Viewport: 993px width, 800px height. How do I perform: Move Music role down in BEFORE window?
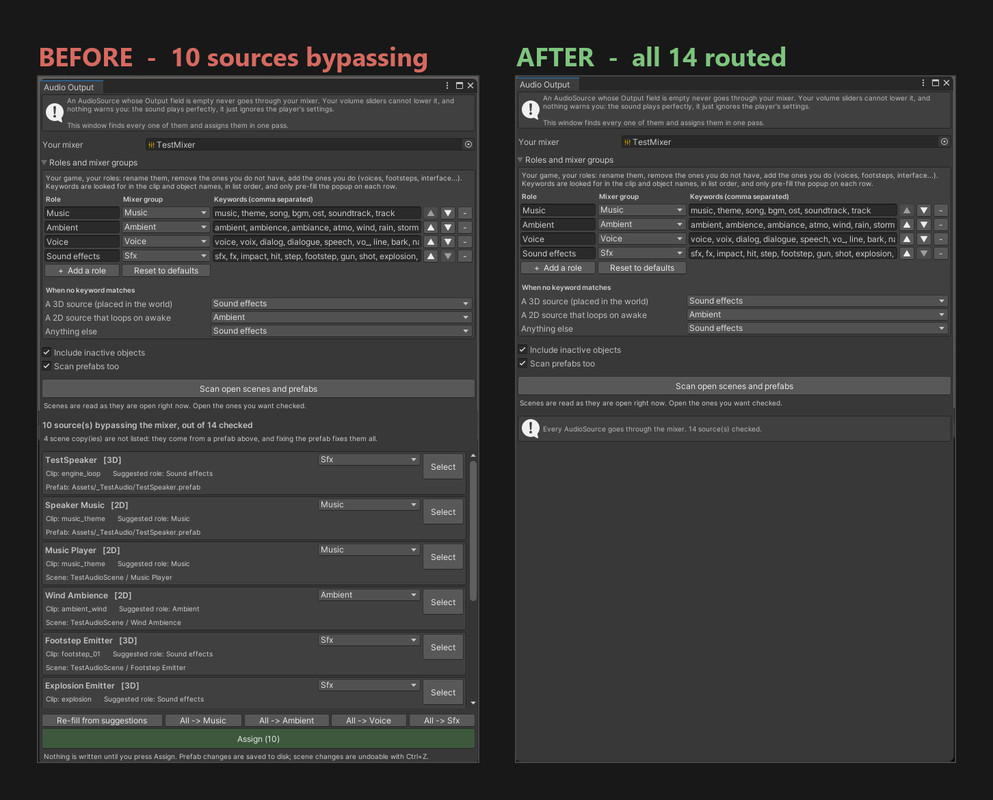[x=448, y=213]
